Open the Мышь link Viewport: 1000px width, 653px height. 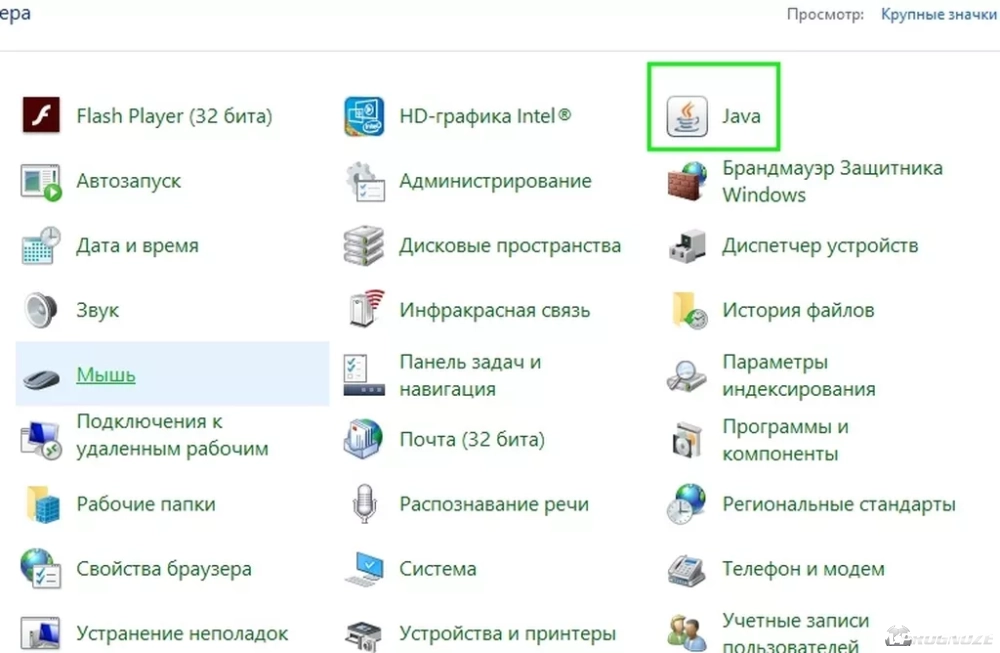pyautogui.click(x=106, y=375)
